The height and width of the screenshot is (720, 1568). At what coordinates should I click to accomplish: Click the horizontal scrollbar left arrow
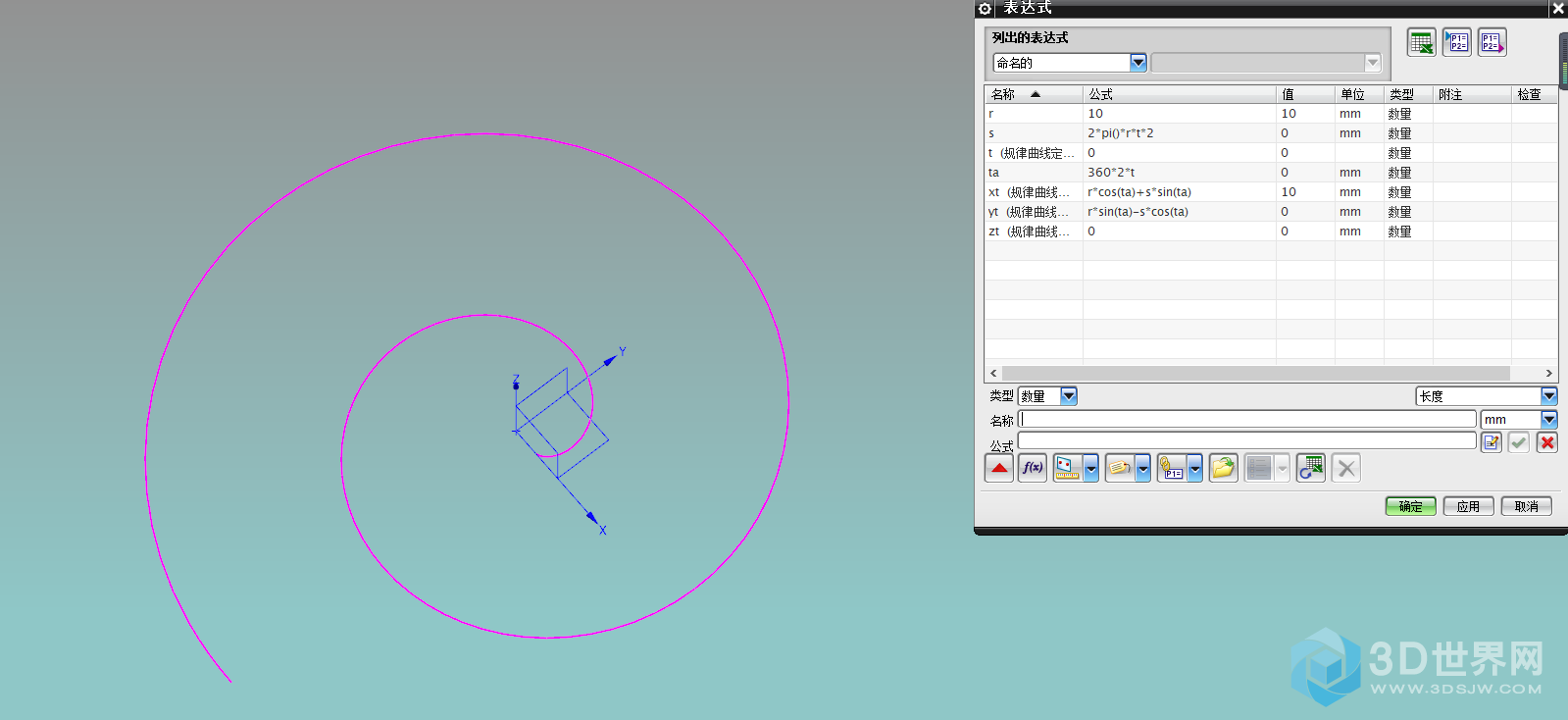pos(993,373)
